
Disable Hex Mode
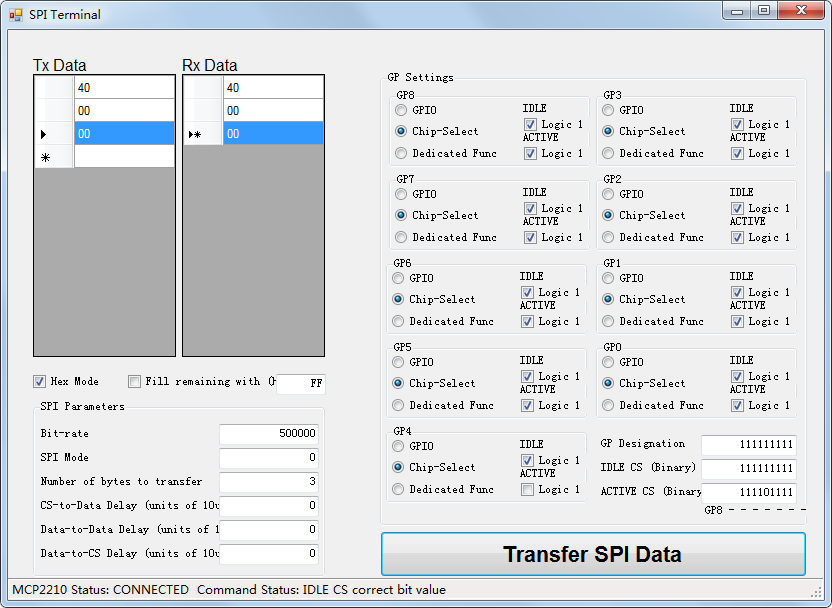(39, 381)
